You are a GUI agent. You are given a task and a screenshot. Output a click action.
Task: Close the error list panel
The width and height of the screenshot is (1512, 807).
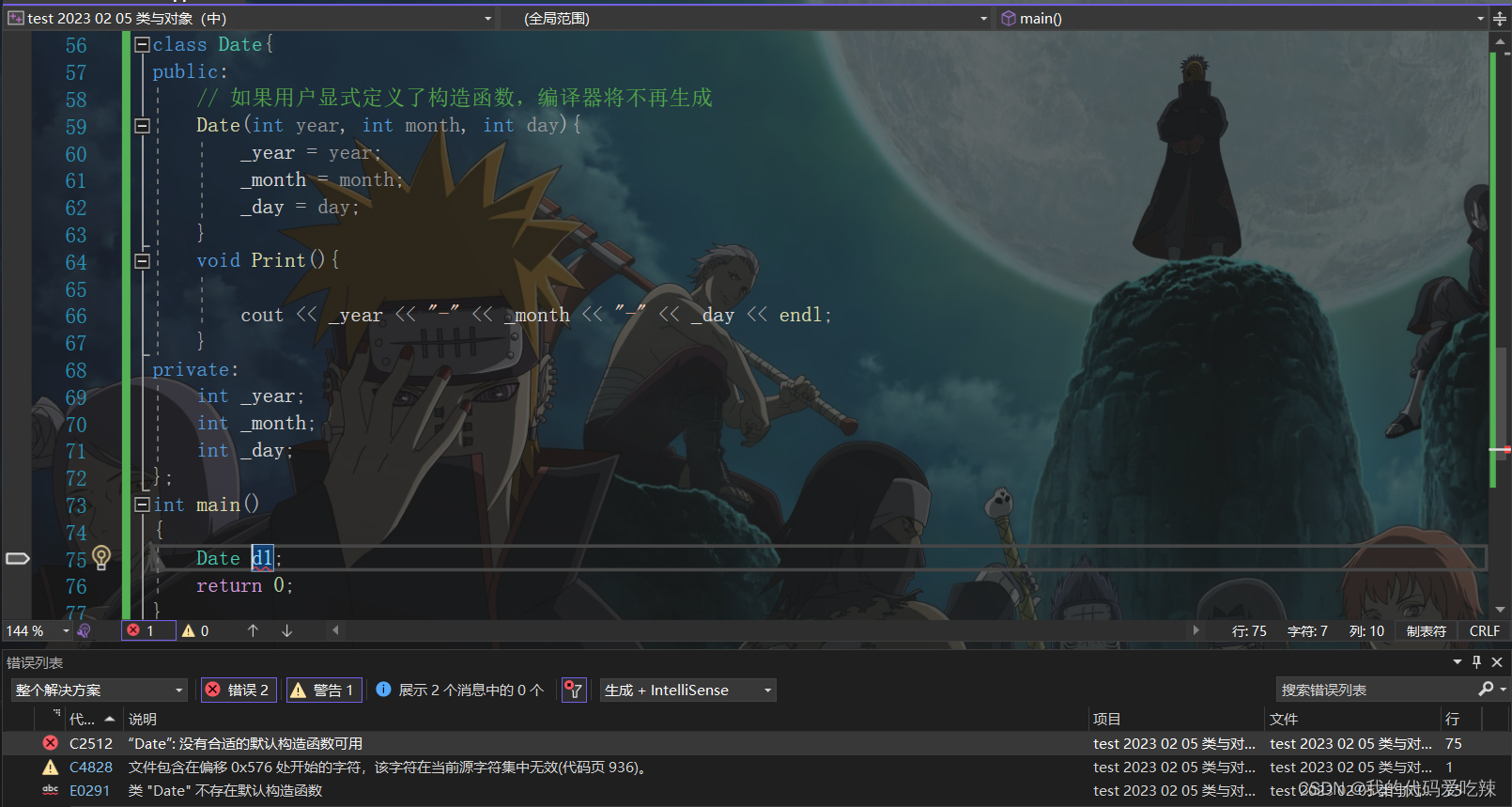click(x=1498, y=662)
